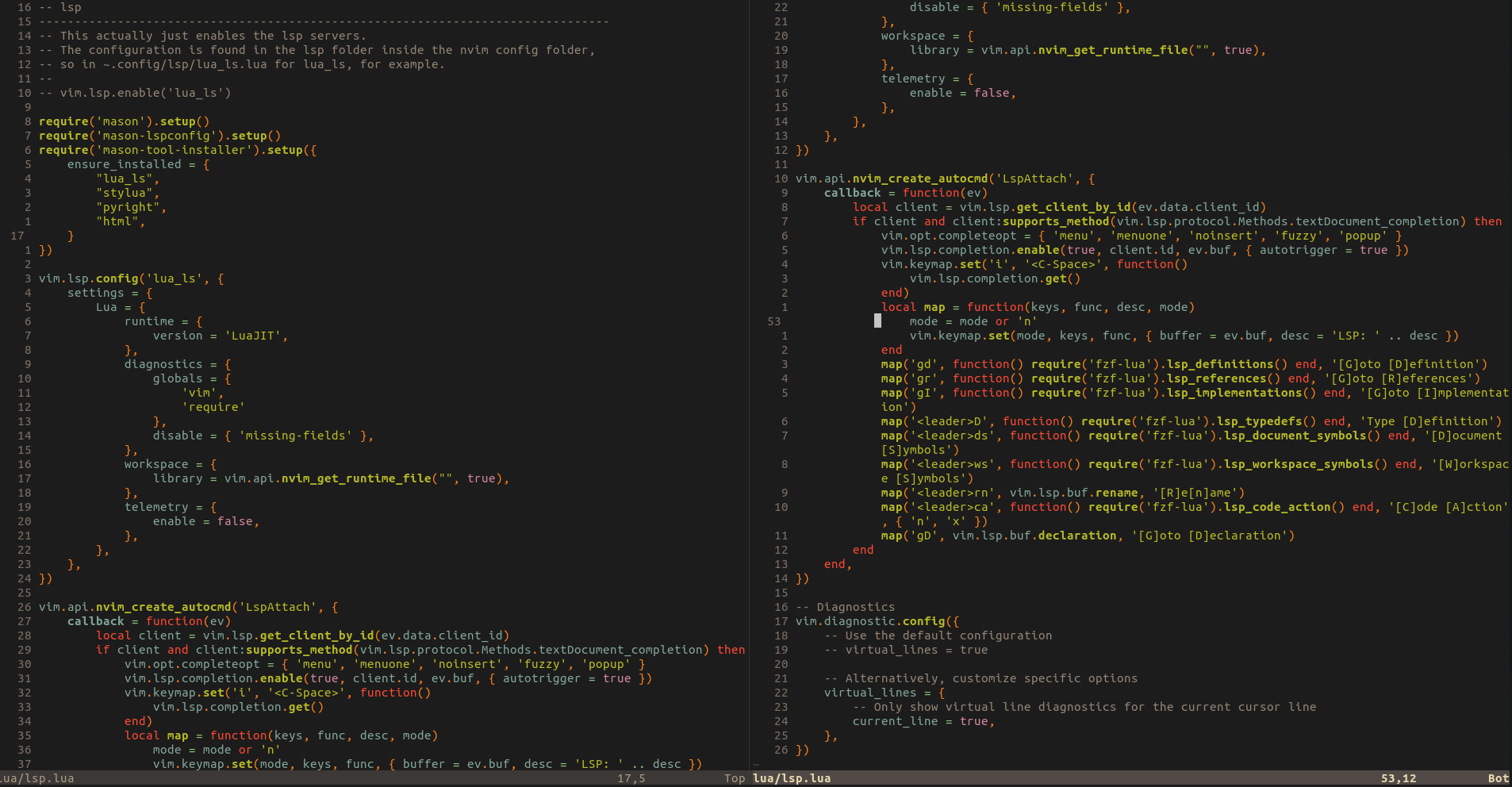Place cursor on require('mason-lspconfig').setup() line
The height and width of the screenshot is (787, 1512).
pyautogui.click(x=159, y=136)
